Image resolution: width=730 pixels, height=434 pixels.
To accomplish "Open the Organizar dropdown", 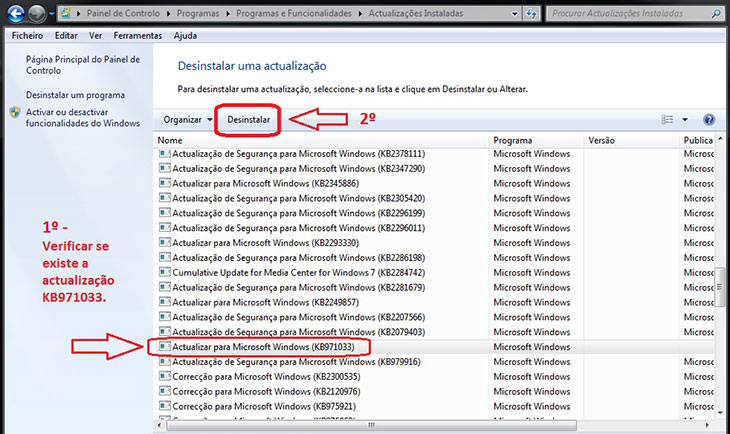I will (188, 120).
